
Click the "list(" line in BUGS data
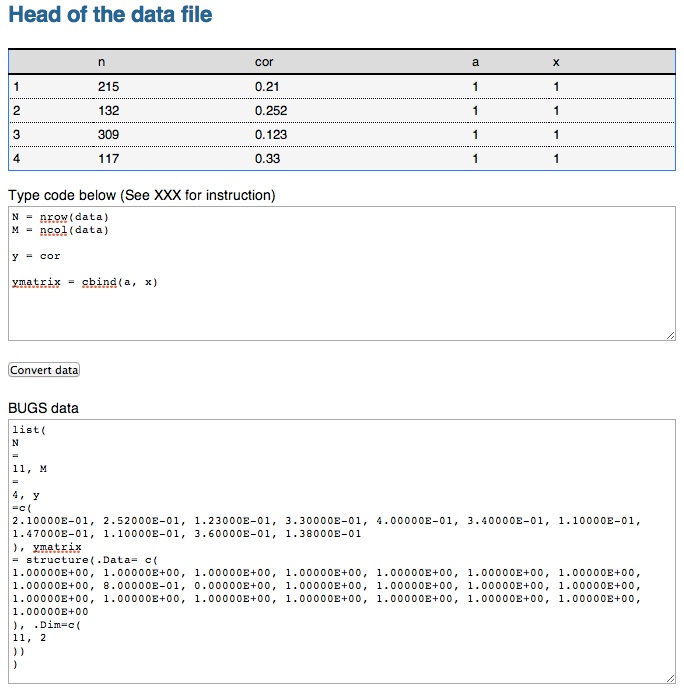(30, 428)
